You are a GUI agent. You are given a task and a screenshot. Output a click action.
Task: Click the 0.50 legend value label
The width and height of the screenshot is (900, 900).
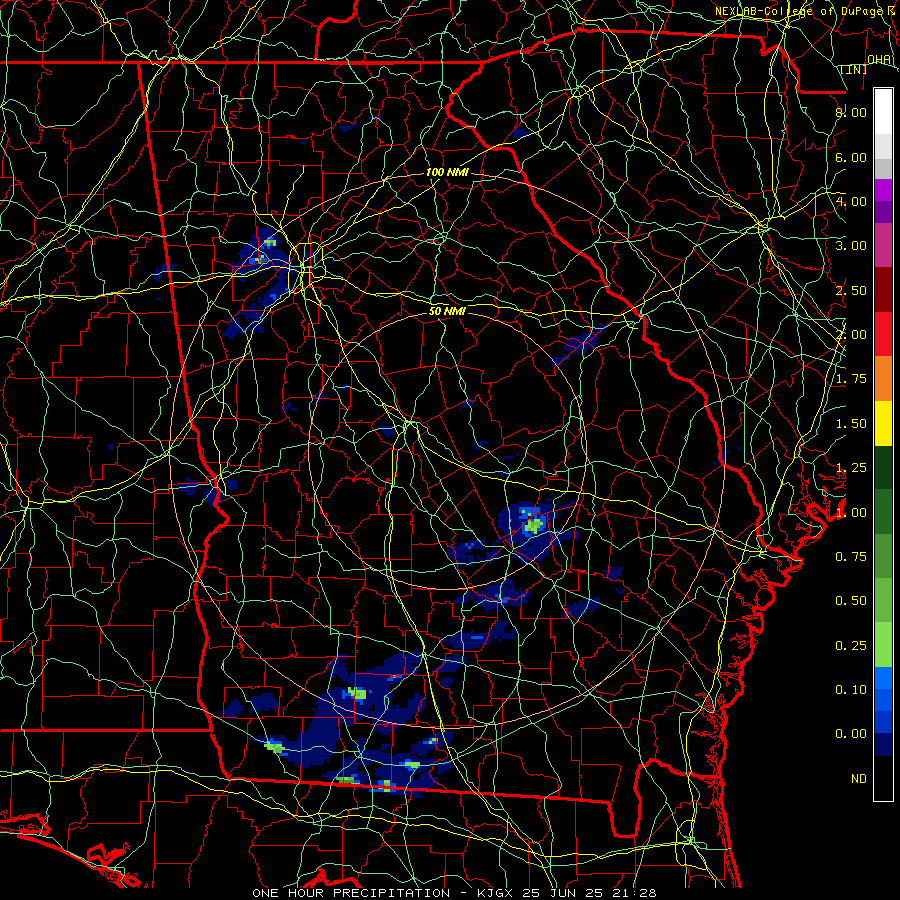[x=851, y=601]
